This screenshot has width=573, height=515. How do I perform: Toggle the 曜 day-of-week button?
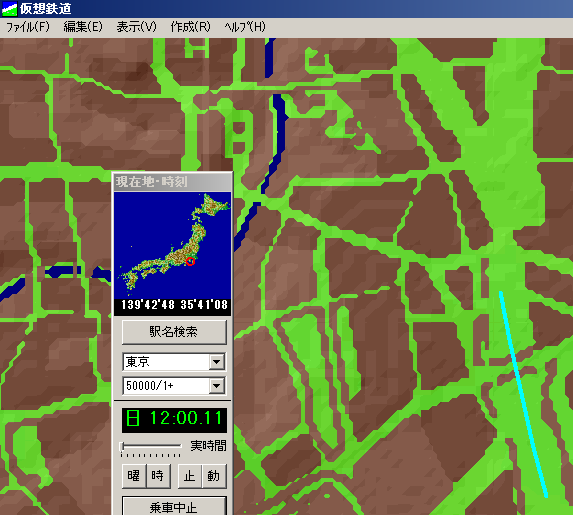tap(134, 476)
